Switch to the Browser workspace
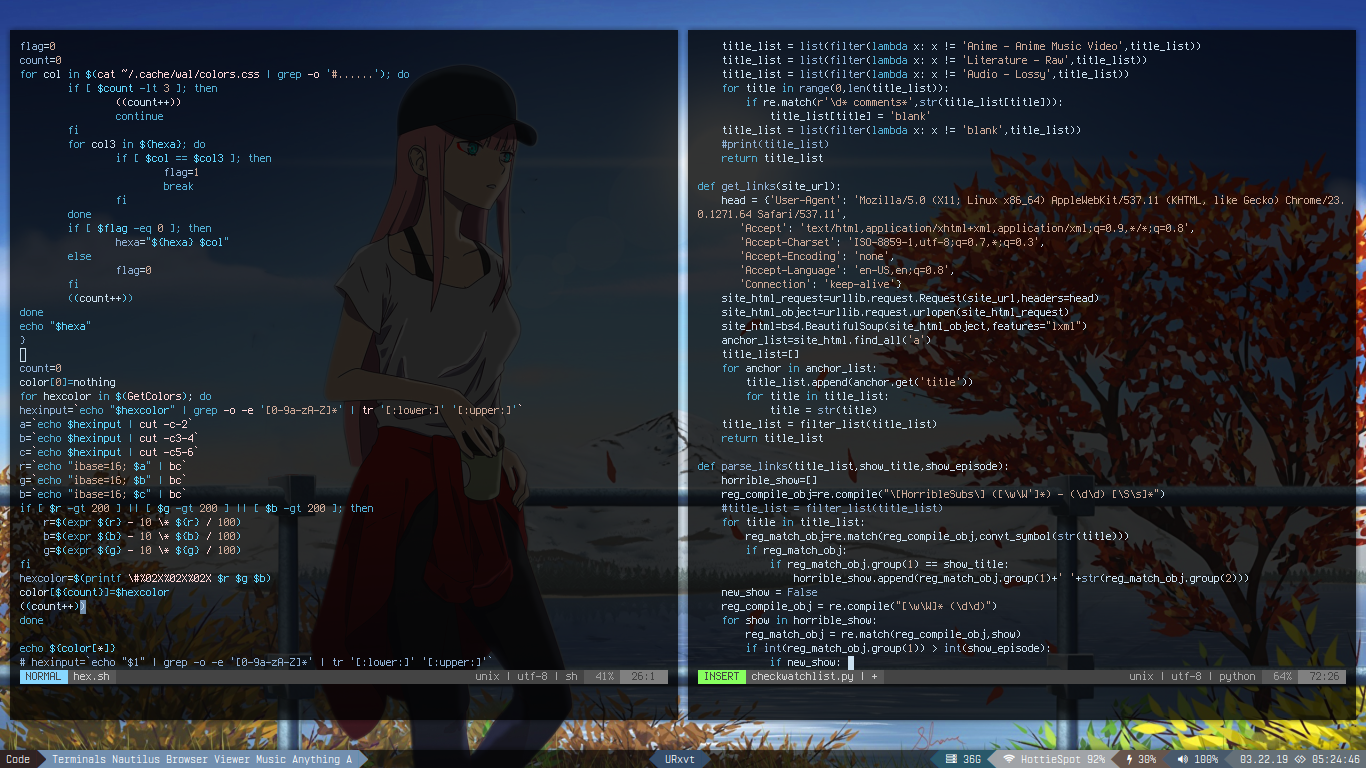1366x768 pixels. (188, 759)
